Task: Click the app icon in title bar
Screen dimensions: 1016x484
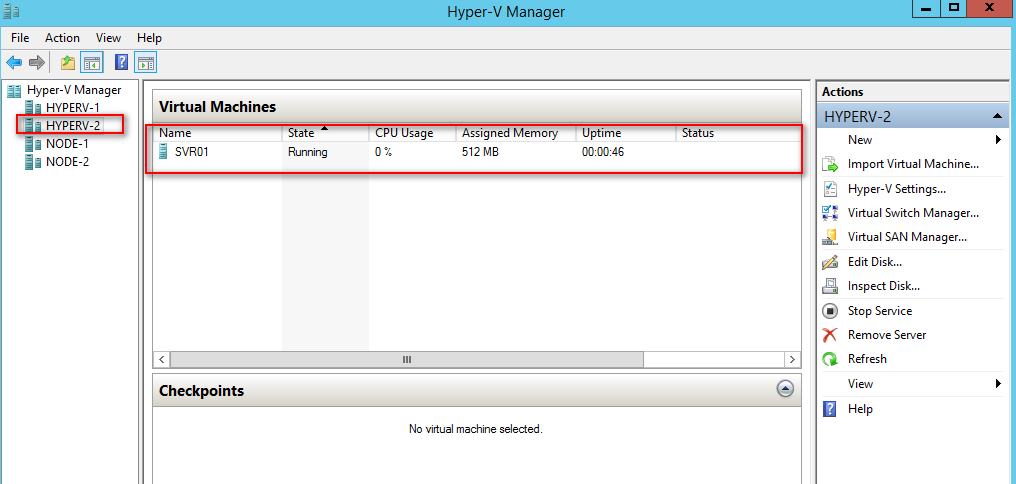Action: tap(10, 11)
